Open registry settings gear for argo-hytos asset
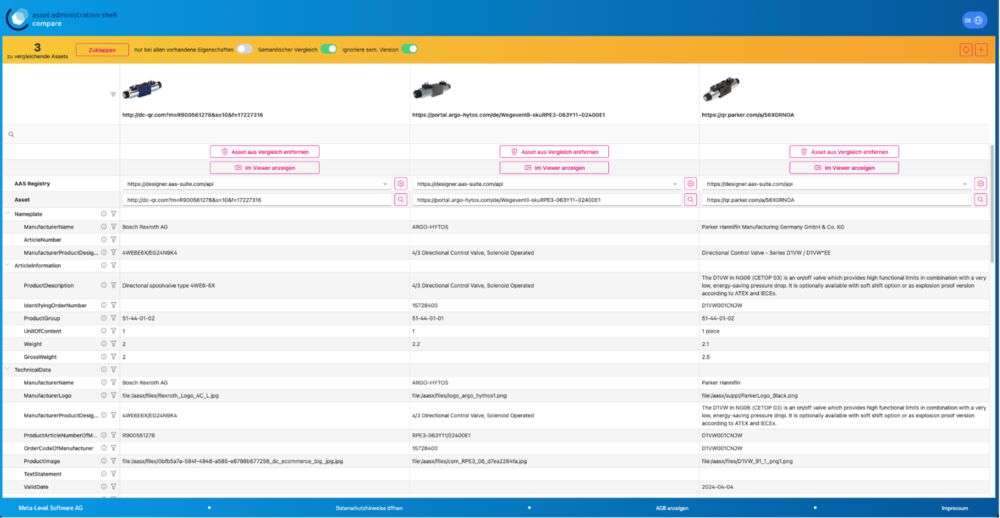The image size is (1000, 518). click(x=690, y=184)
